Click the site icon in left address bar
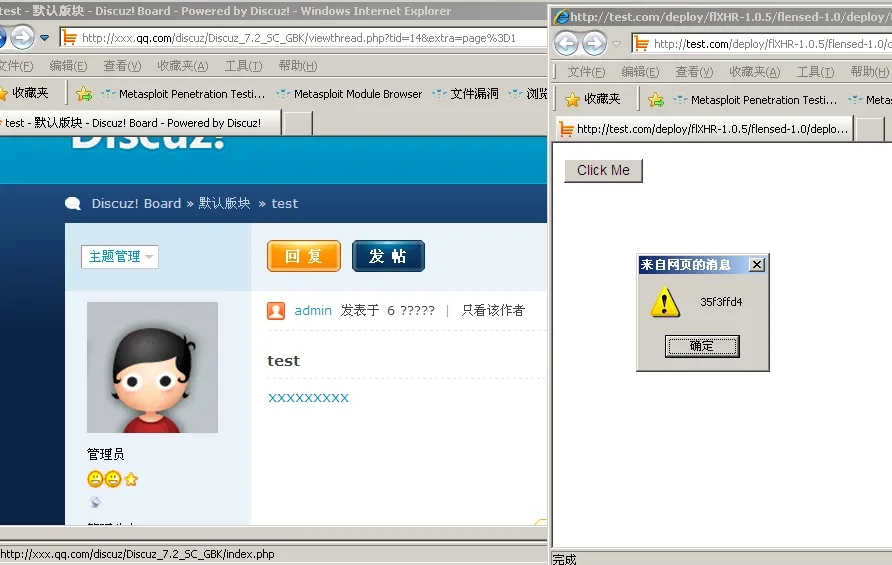This screenshot has width=892, height=565. click(x=69, y=38)
